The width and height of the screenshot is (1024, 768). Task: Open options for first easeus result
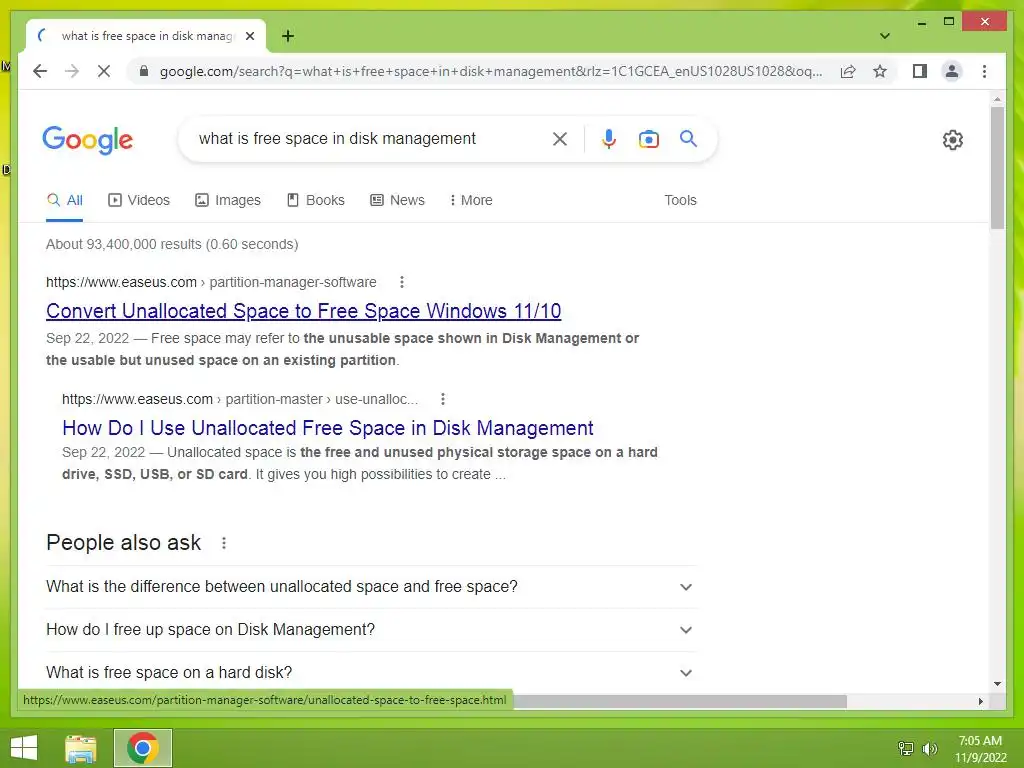pyautogui.click(x=402, y=282)
